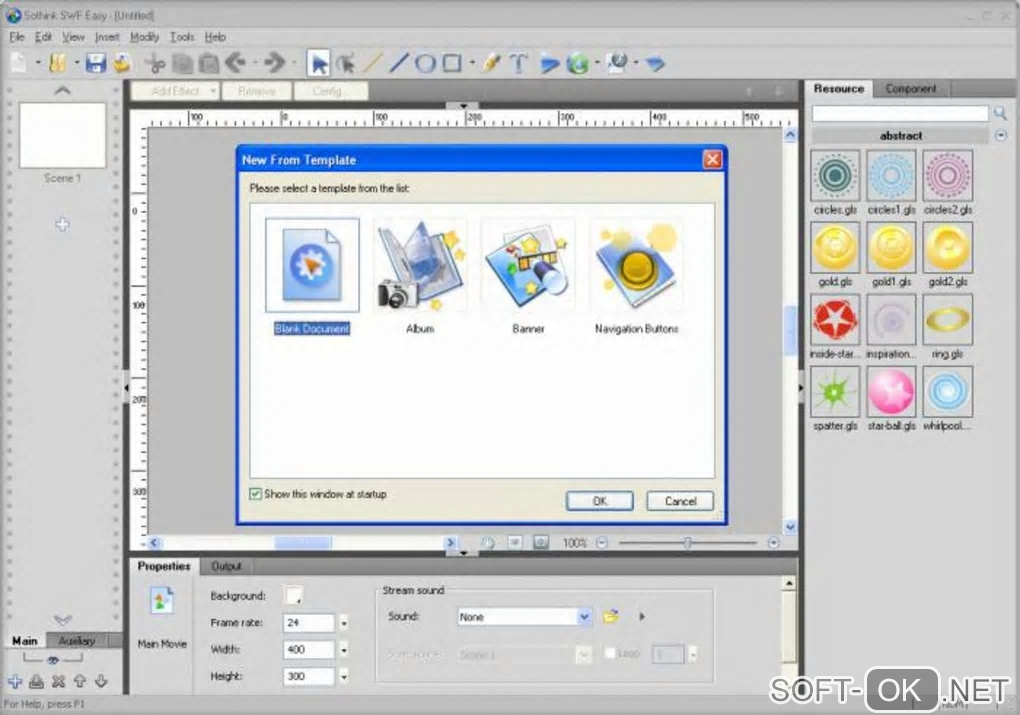
Task: Open the dropdown arrow next to New document icon
Action: [x=38, y=63]
